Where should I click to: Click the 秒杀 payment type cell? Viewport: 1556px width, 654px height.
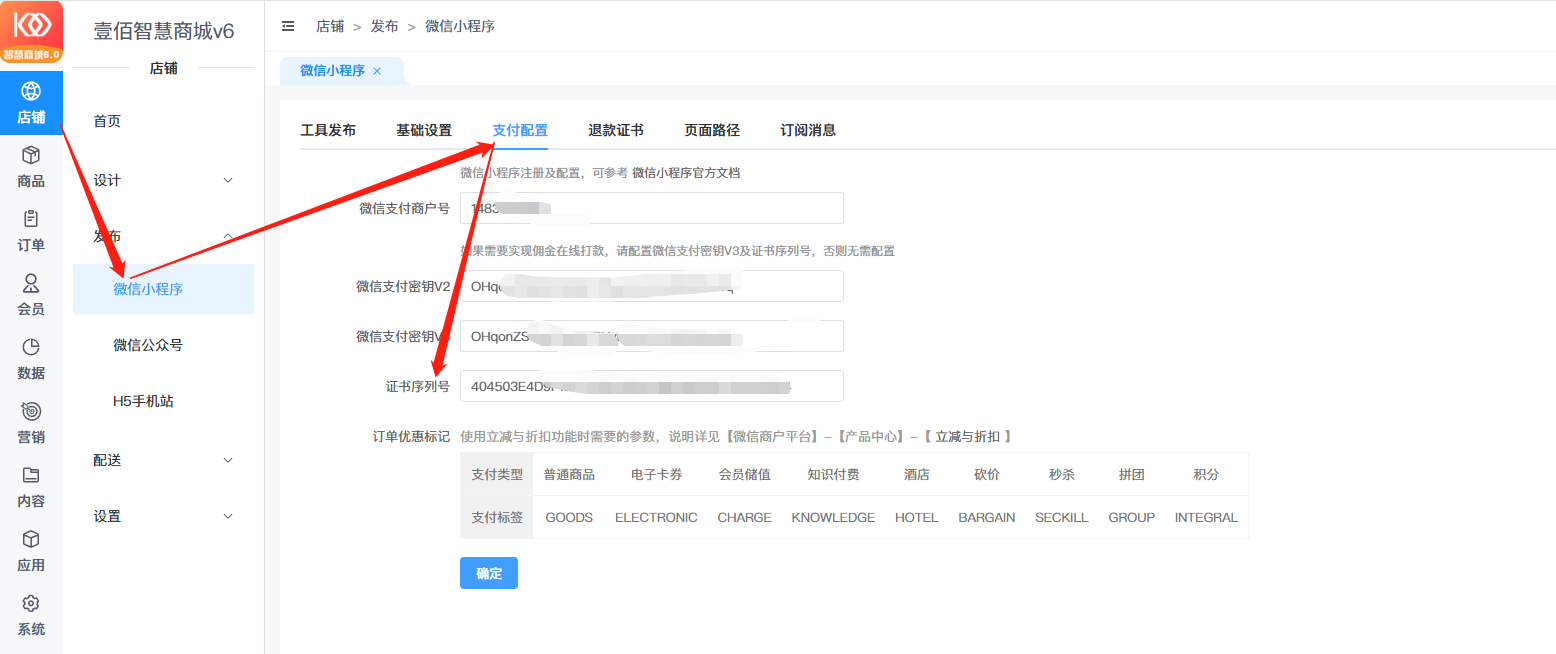(1062, 474)
